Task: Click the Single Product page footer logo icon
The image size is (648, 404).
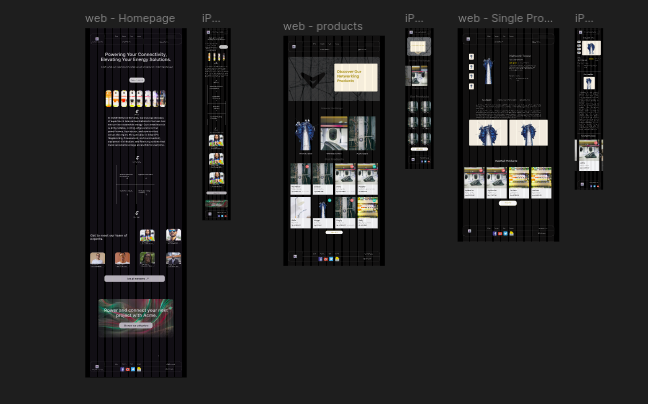Action: (x=469, y=231)
